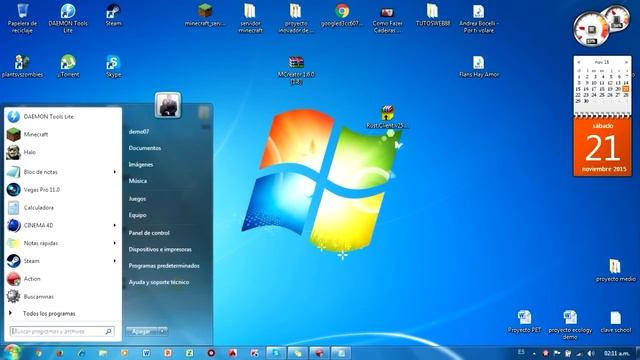Screen dimensions: 640x360
Task: Launch Minecraft from the Start menu
Action: tap(63, 134)
